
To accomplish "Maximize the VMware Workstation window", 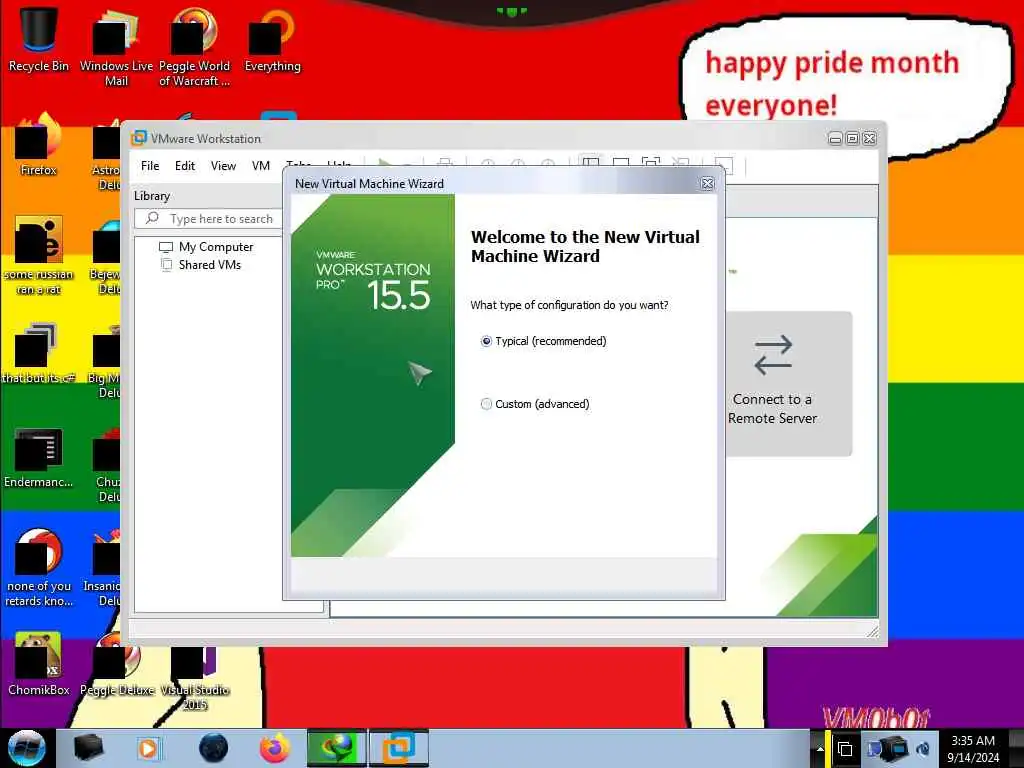I will [x=852, y=138].
